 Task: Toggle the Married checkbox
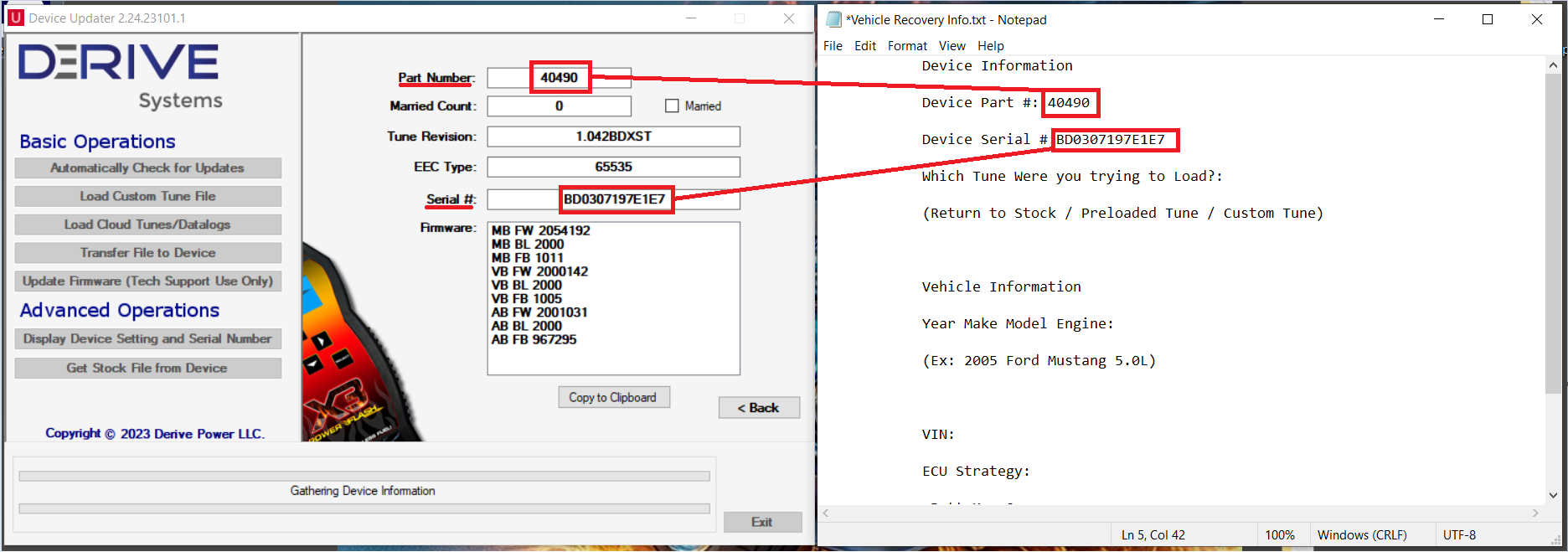pyautogui.click(x=672, y=106)
